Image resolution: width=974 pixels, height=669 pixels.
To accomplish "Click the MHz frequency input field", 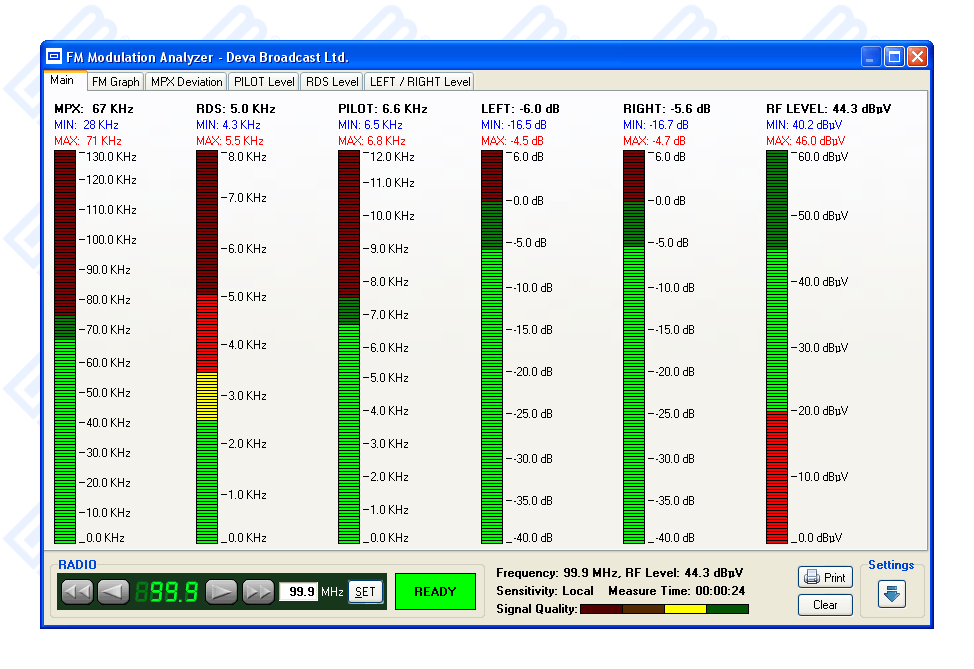I will 298,592.
